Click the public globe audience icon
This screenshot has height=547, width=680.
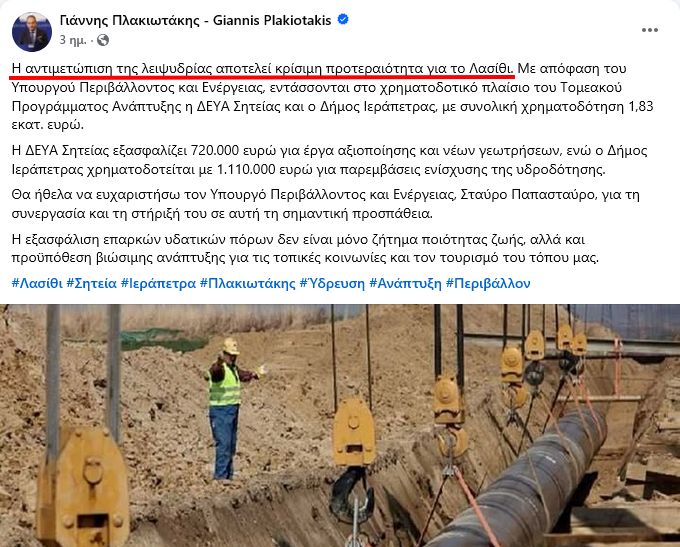[x=103, y=40]
